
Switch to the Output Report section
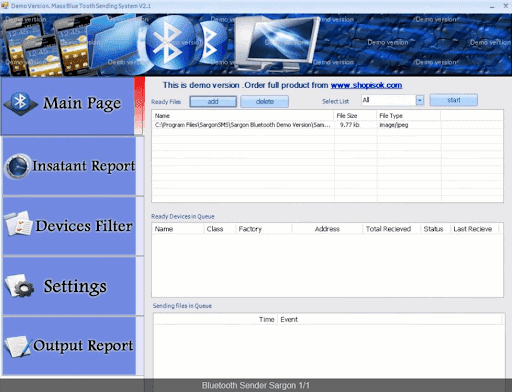click(x=69, y=346)
